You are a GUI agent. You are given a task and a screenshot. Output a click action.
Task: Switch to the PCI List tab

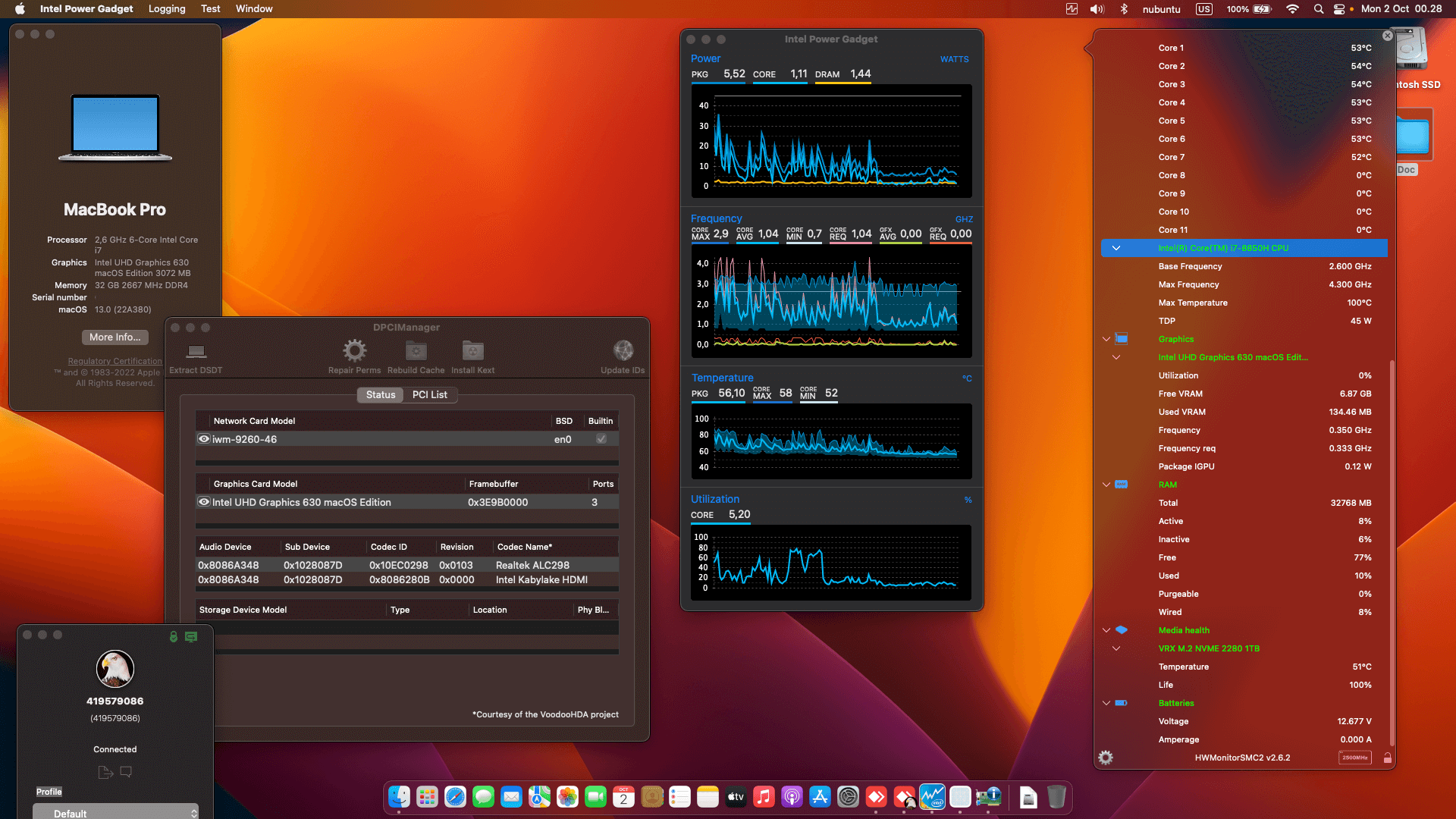pyautogui.click(x=429, y=394)
